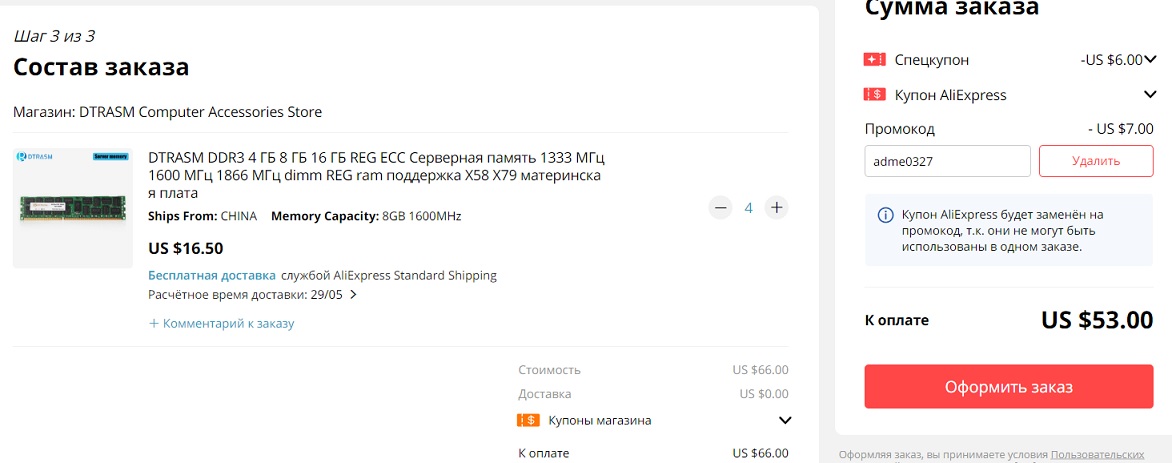Click the red Спецкупон coupon icon
This screenshot has height=463, width=1172.
pos(875,60)
